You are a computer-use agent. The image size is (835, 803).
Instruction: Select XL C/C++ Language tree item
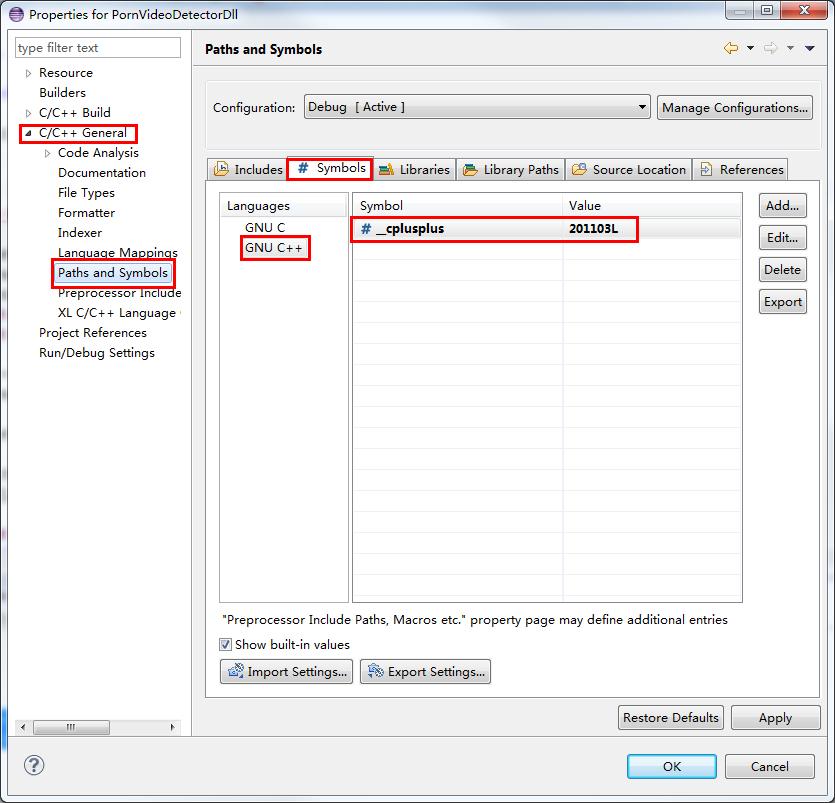(117, 313)
